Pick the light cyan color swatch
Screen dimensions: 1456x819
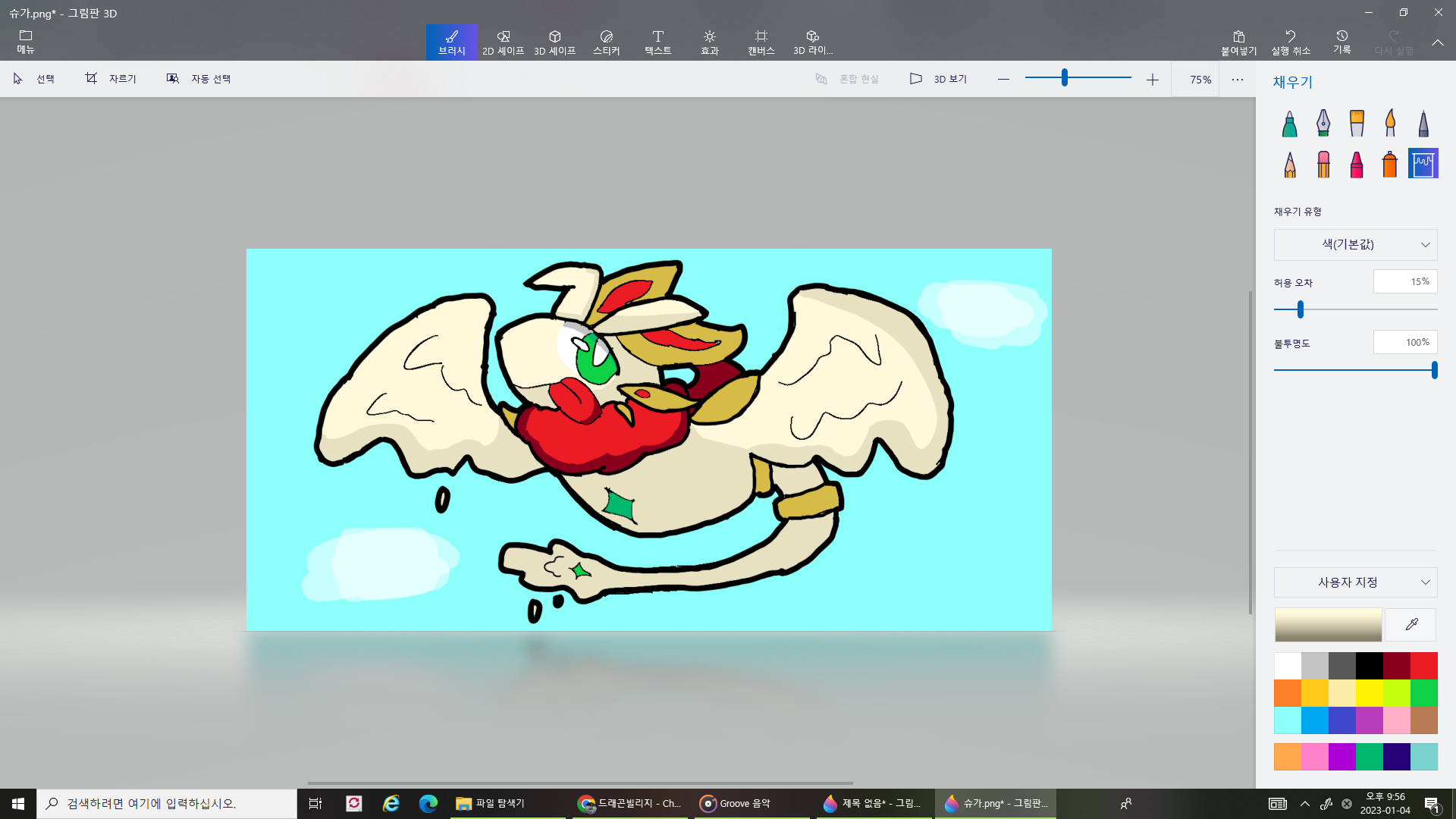coord(1288,720)
